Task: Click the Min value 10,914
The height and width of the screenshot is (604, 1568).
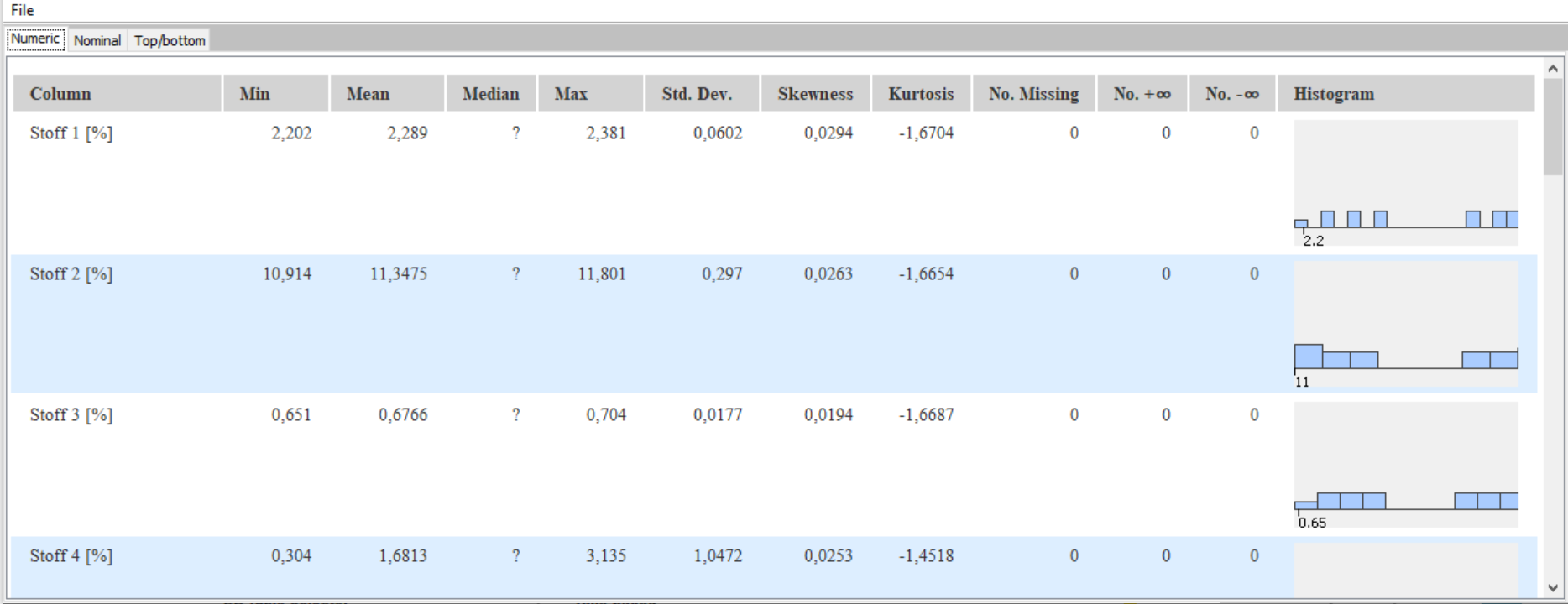Action: click(287, 273)
